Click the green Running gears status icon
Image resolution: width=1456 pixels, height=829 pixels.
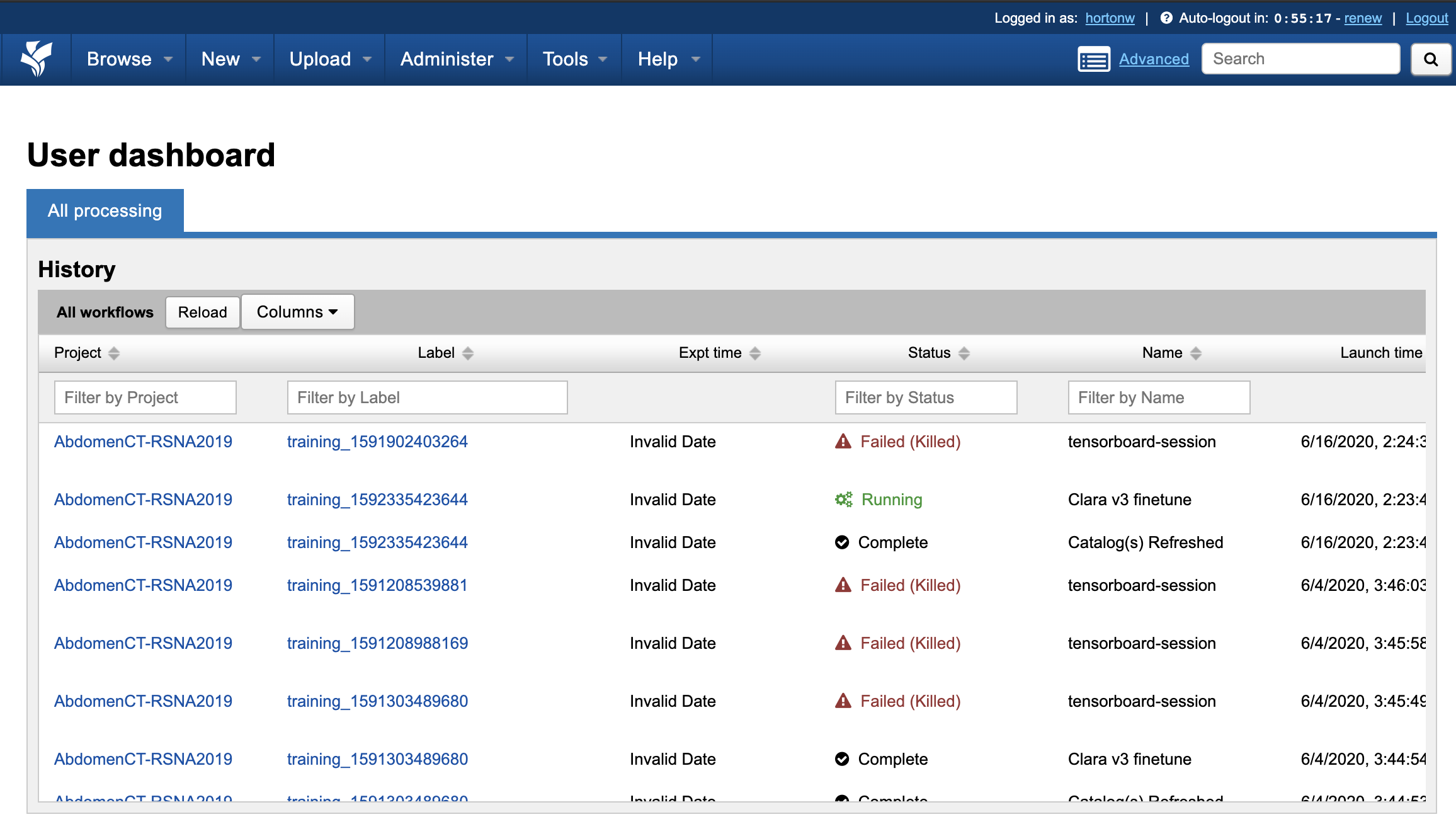pos(843,500)
